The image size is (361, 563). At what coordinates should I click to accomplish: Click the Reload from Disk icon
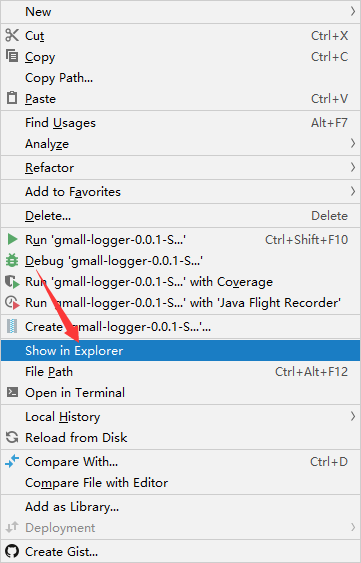coord(12,437)
